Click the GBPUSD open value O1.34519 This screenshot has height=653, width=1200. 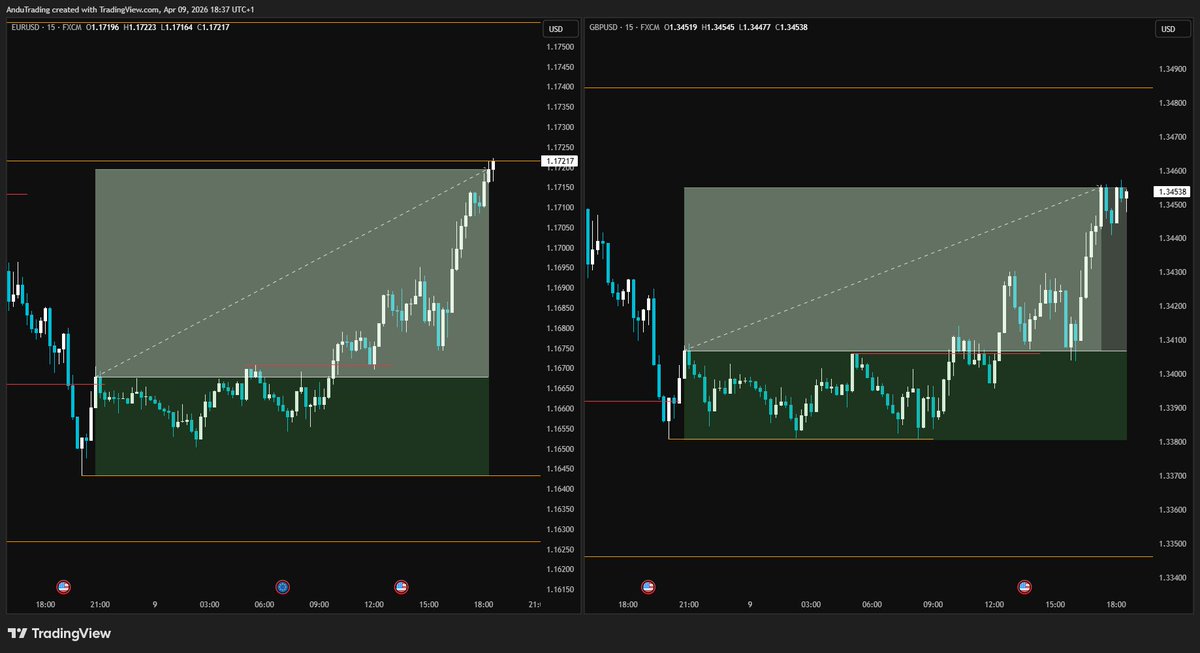click(682, 27)
